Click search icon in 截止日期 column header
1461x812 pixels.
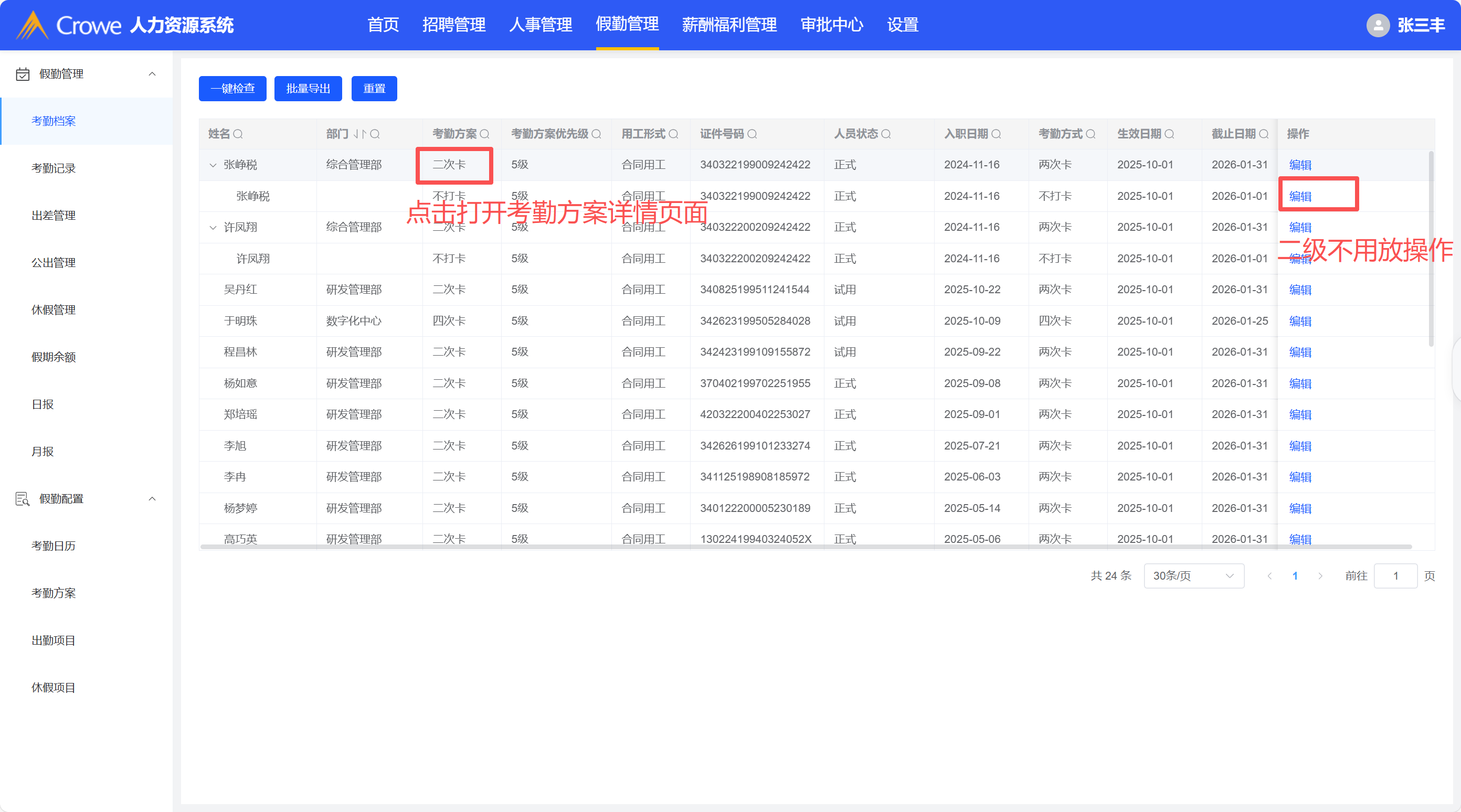click(1264, 134)
